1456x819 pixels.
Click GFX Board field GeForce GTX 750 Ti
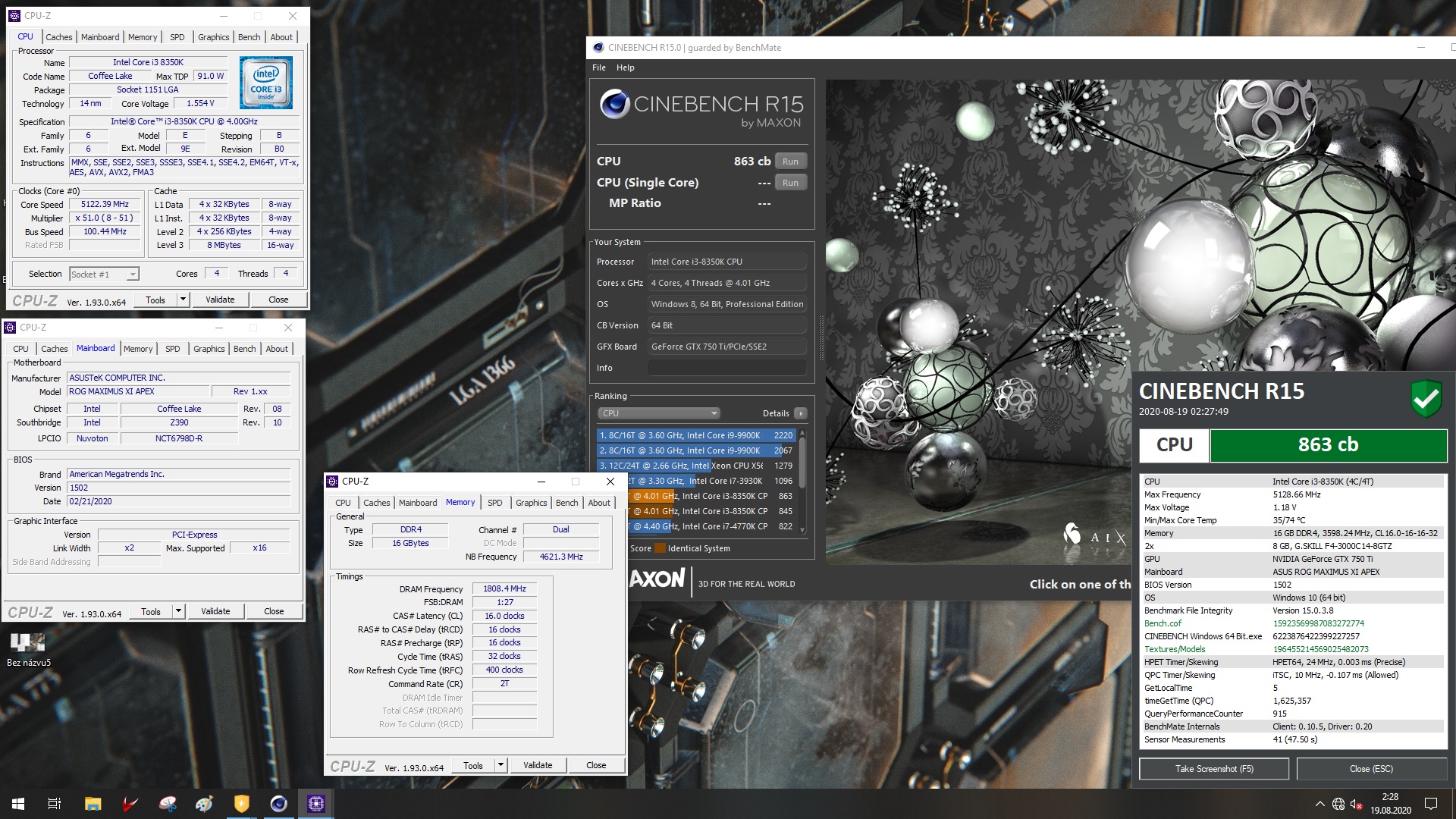726,347
